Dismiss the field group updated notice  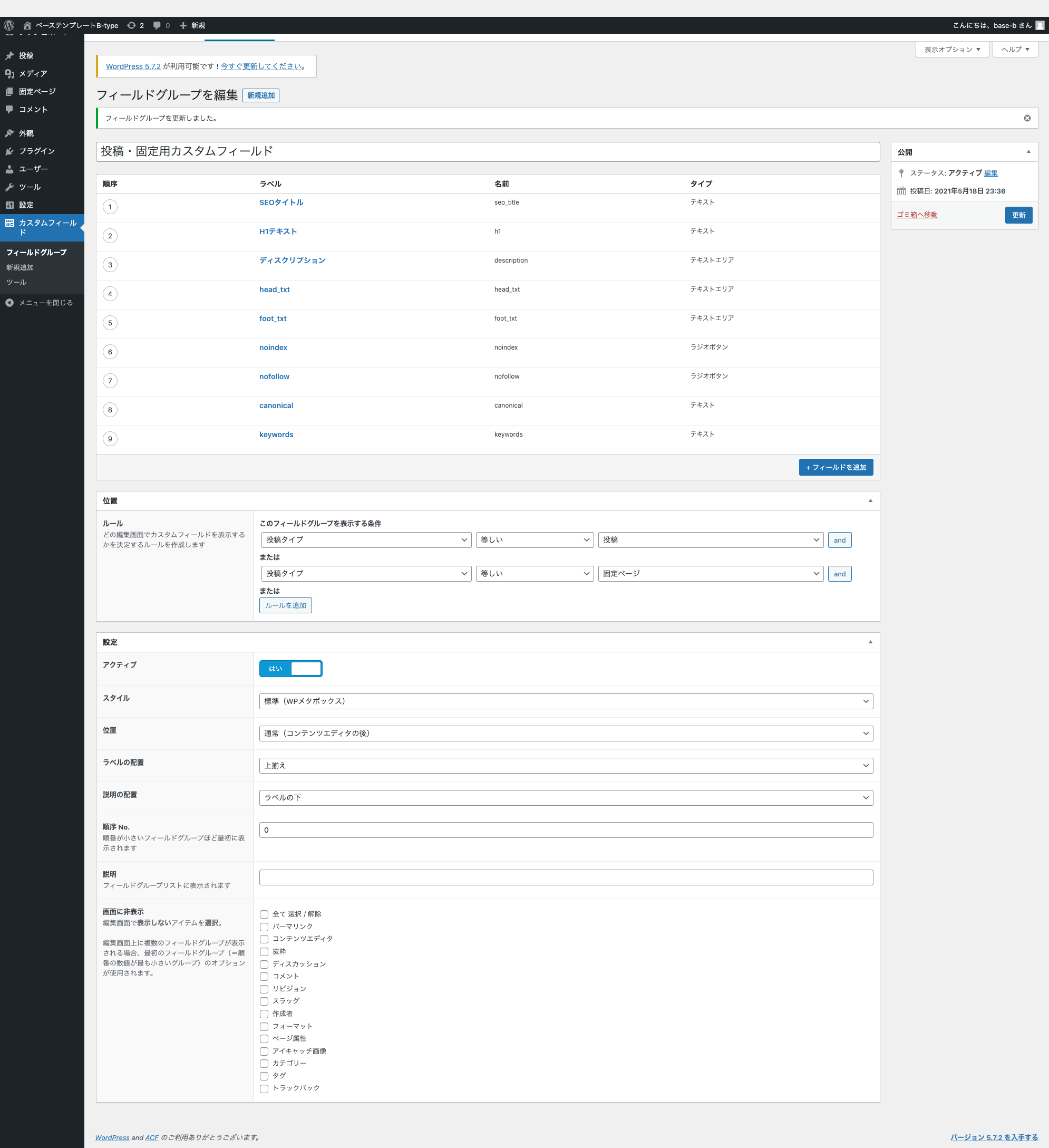1027,118
